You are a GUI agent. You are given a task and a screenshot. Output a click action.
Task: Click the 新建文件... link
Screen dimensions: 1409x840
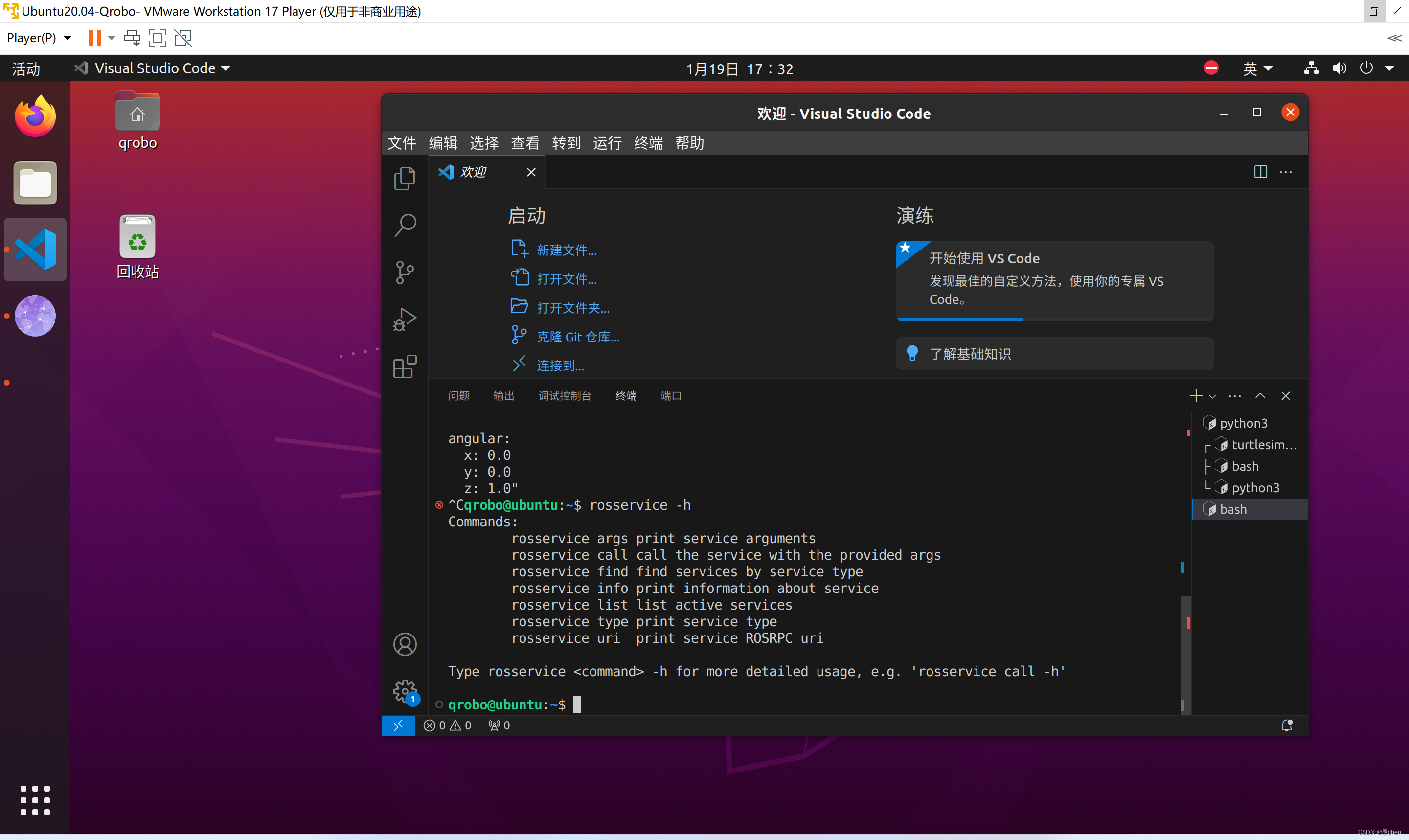pos(567,250)
